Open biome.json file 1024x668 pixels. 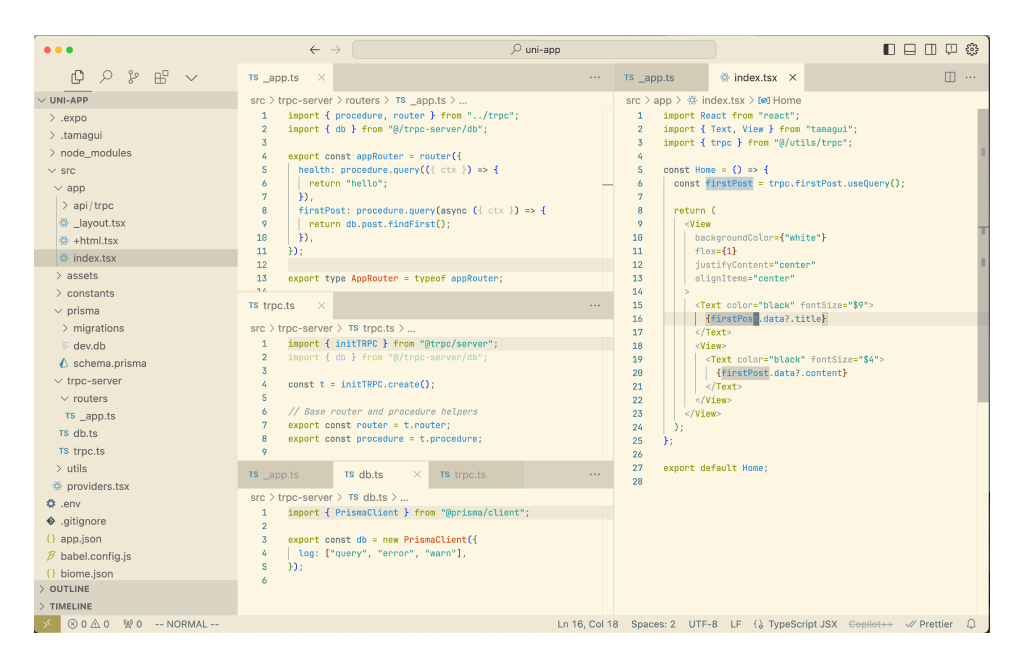pos(136,573)
